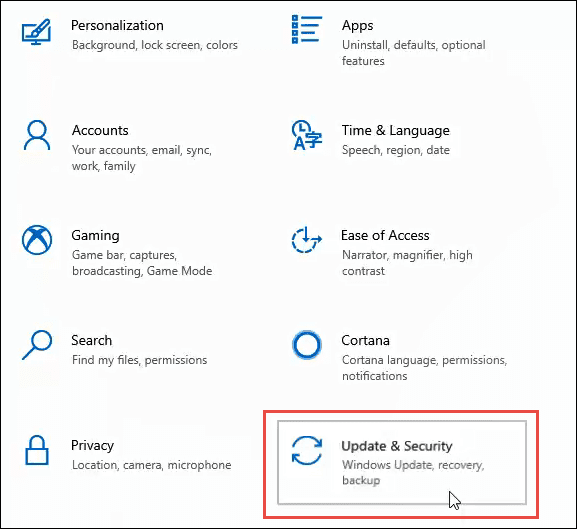Click the Personalization monitor-and-brush icon
This screenshot has width=577, height=529.
pos(36,32)
